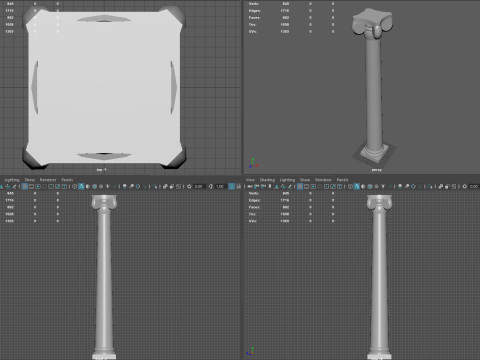
Task: Click exposure icon in bottom-left viewport toolbar
Action: (x=189, y=187)
